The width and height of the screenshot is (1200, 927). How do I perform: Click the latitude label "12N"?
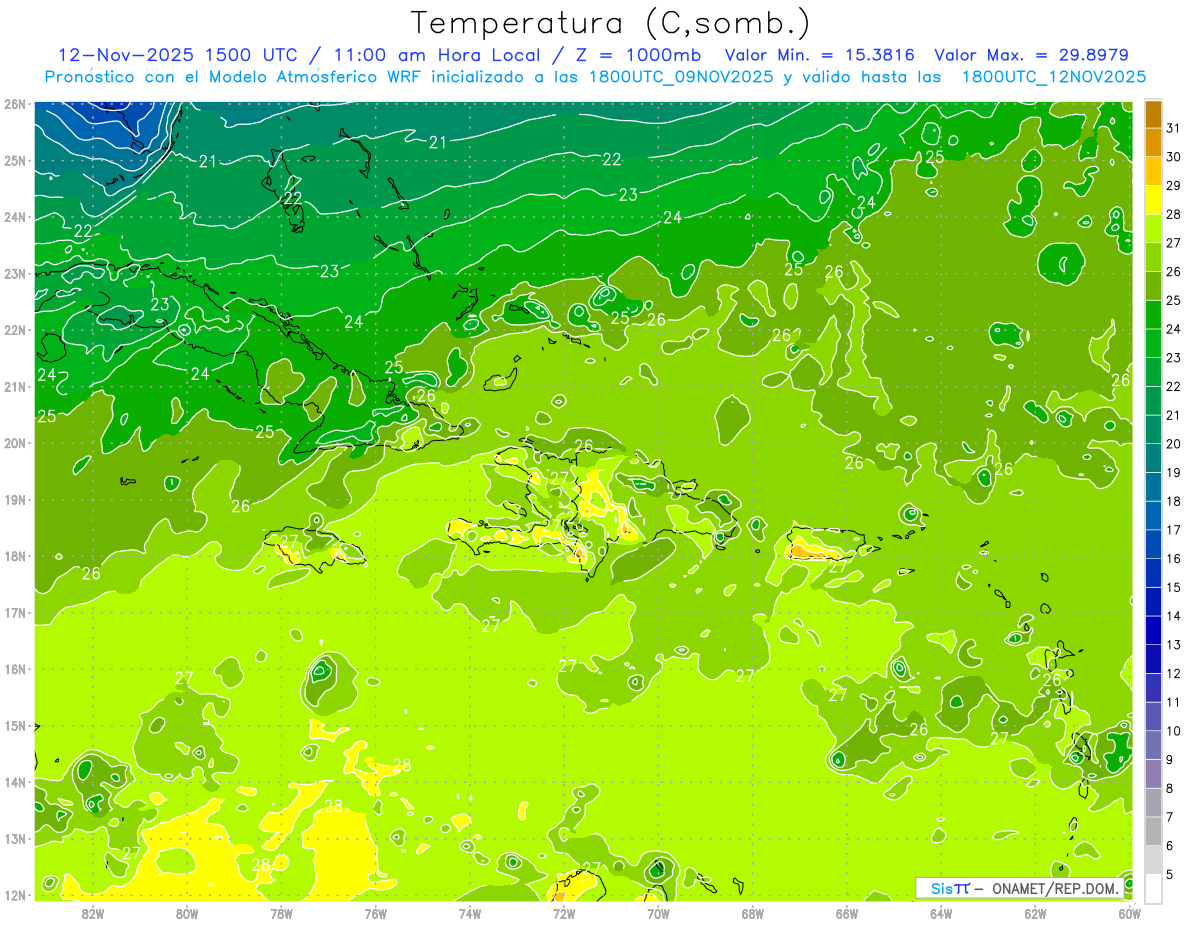coord(15,895)
